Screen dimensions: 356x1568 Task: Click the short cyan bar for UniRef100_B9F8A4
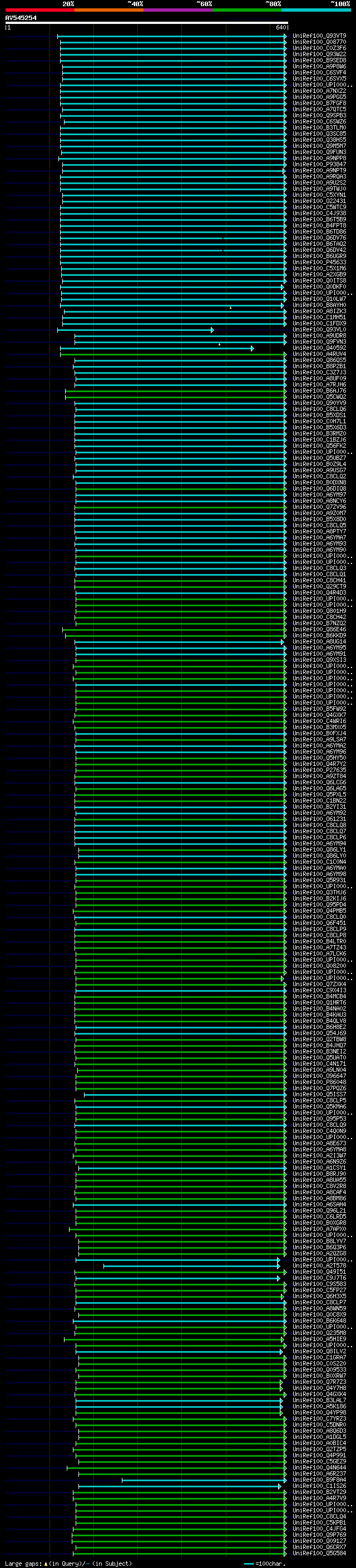tap(204, 1480)
